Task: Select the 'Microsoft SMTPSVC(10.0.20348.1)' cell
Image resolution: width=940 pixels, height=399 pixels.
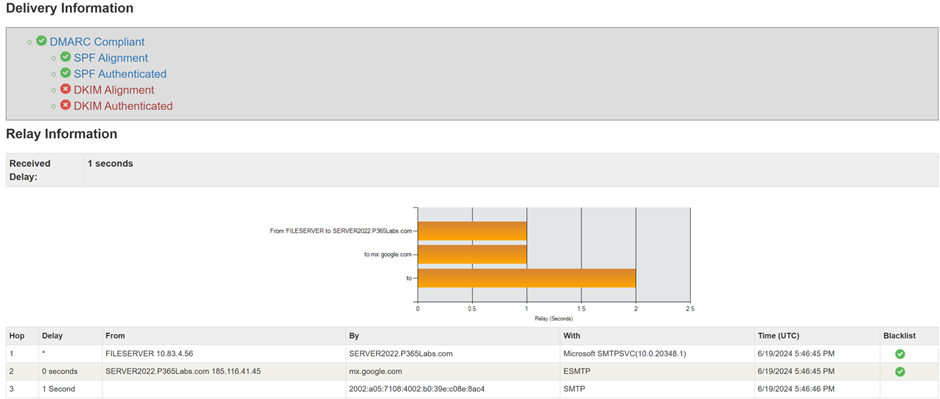Action: click(x=657, y=353)
